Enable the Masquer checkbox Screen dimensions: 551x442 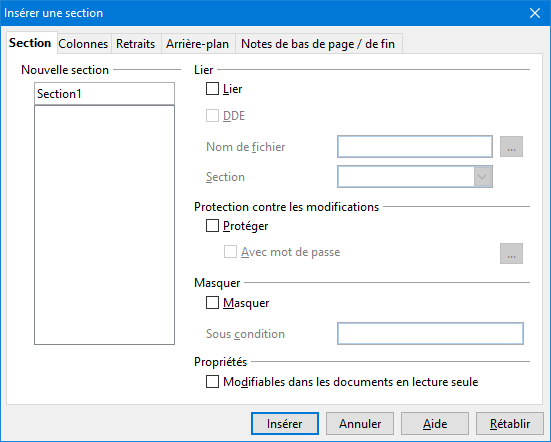212,303
